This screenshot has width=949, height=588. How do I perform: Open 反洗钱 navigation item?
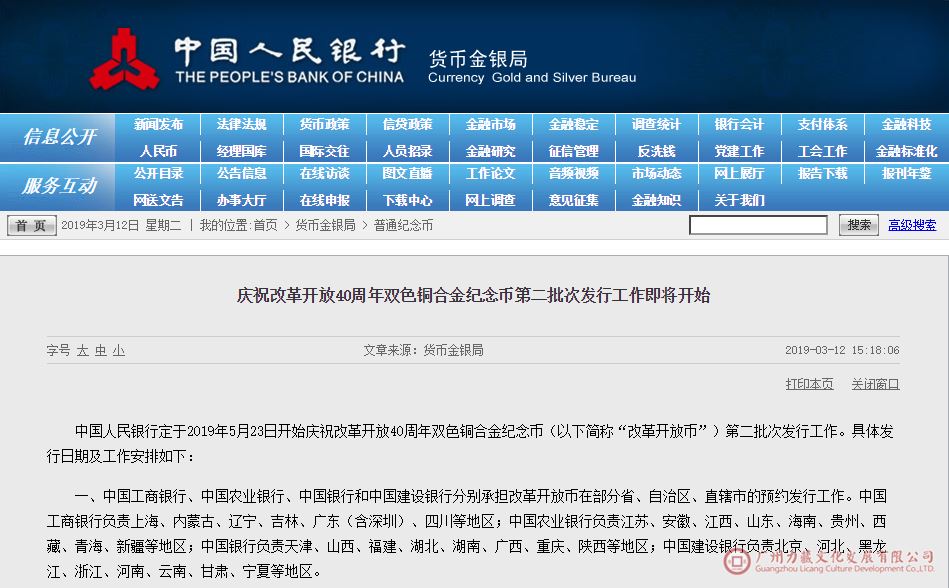tap(656, 151)
